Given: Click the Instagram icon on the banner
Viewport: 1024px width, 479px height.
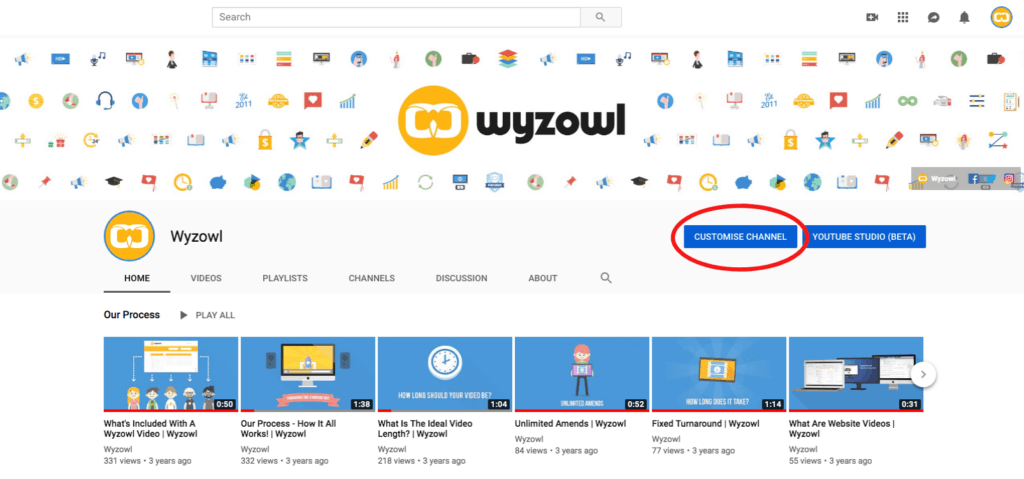Looking at the screenshot, I should (x=1009, y=178).
